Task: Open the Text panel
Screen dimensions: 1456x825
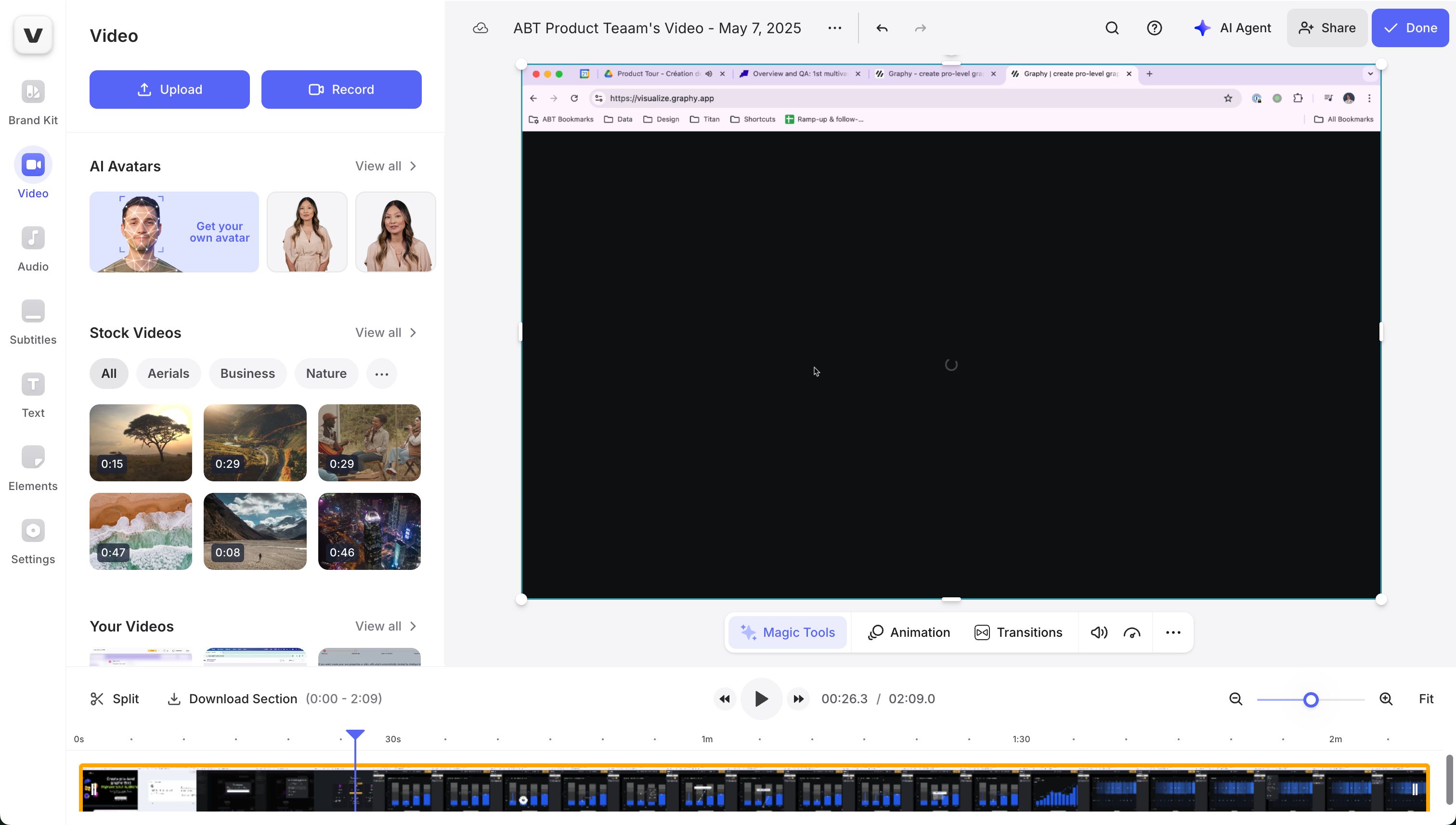Action: (33, 396)
